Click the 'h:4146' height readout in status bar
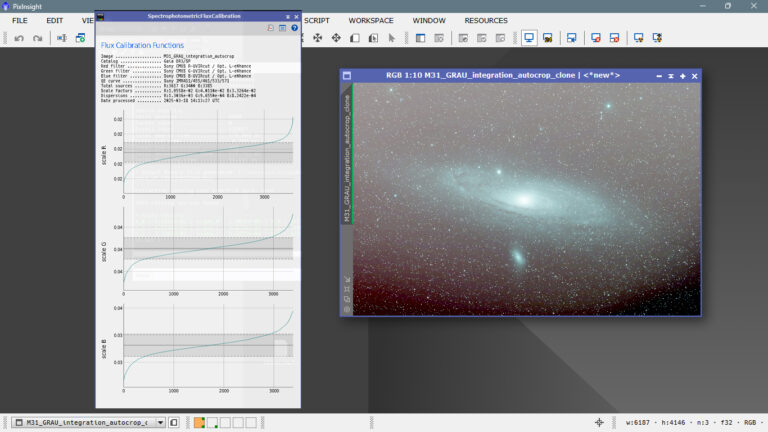The width and height of the screenshot is (768, 432). tap(673, 422)
